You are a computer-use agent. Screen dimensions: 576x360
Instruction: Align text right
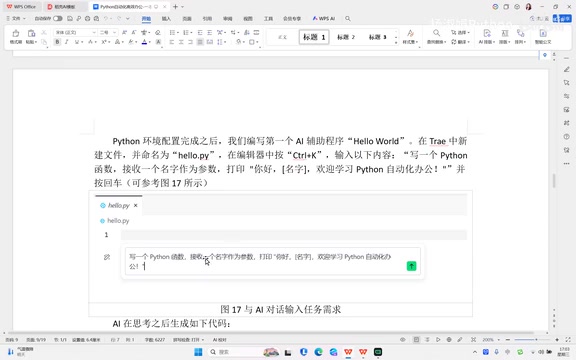tap(191, 42)
